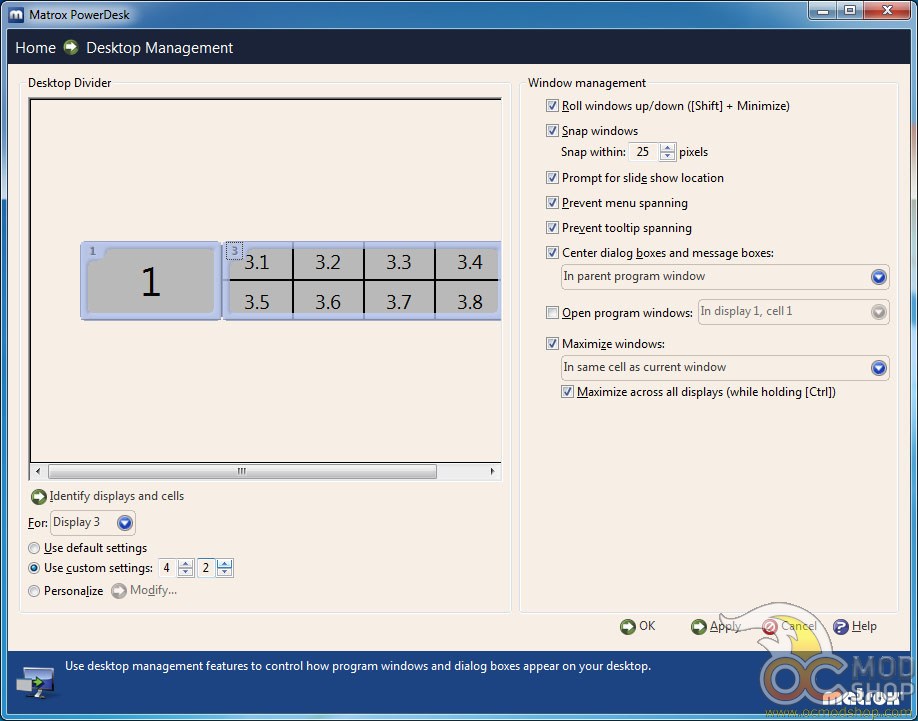918x721 pixels.
Task: Click the green OK arrow icon
Action: click(x=628, y=627)
